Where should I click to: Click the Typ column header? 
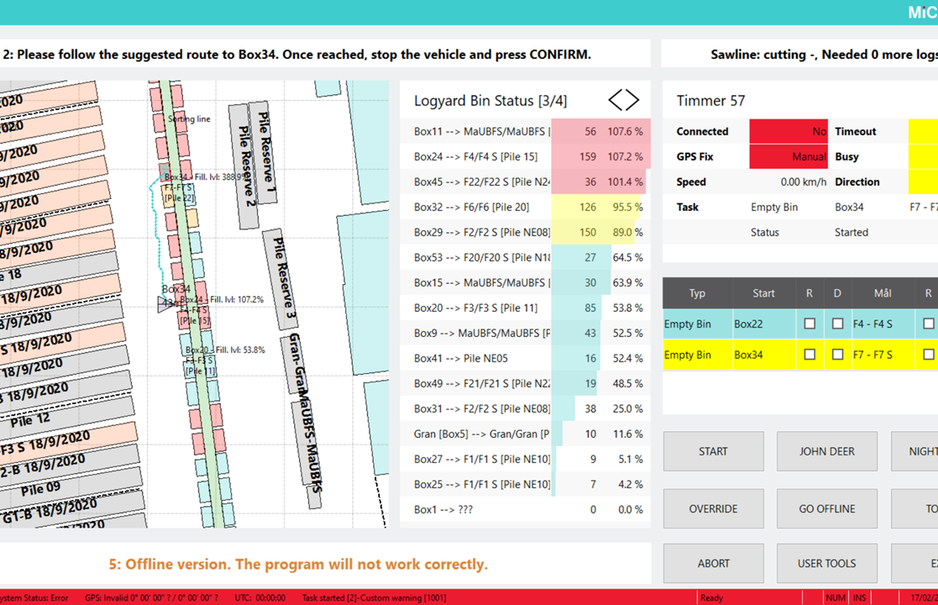(697, 294)
